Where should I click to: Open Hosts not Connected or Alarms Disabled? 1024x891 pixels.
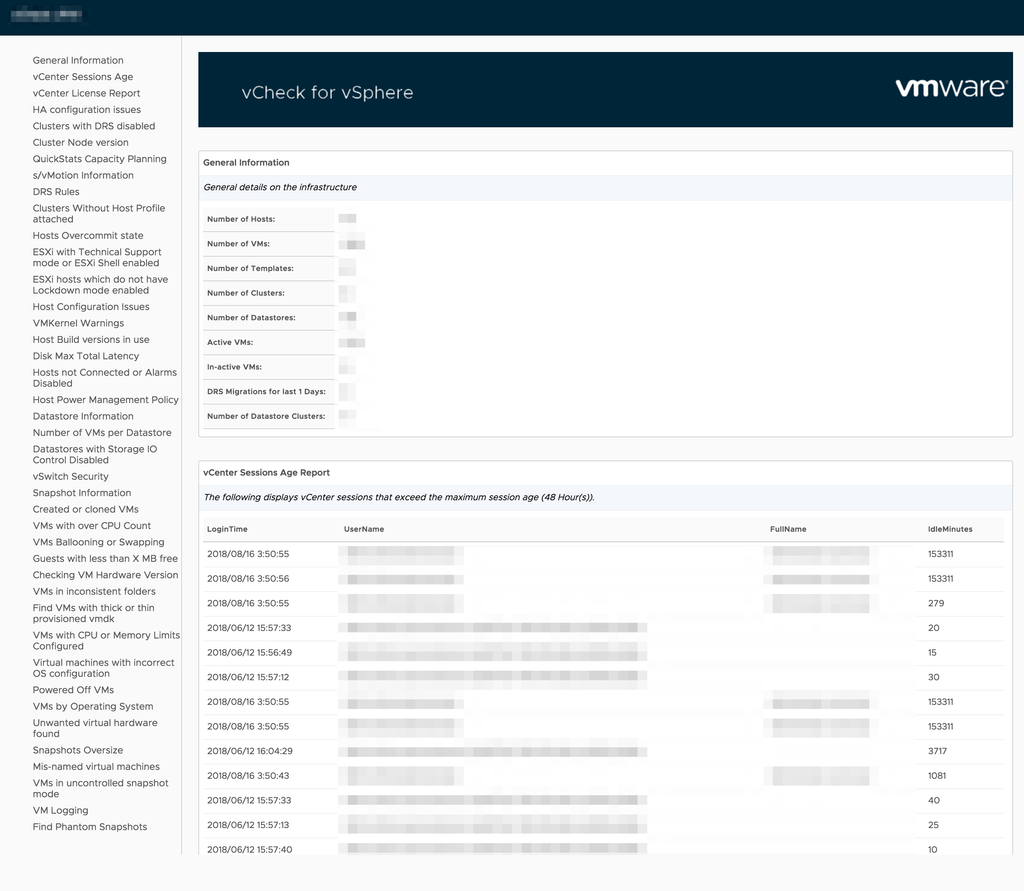coord(104,378)
